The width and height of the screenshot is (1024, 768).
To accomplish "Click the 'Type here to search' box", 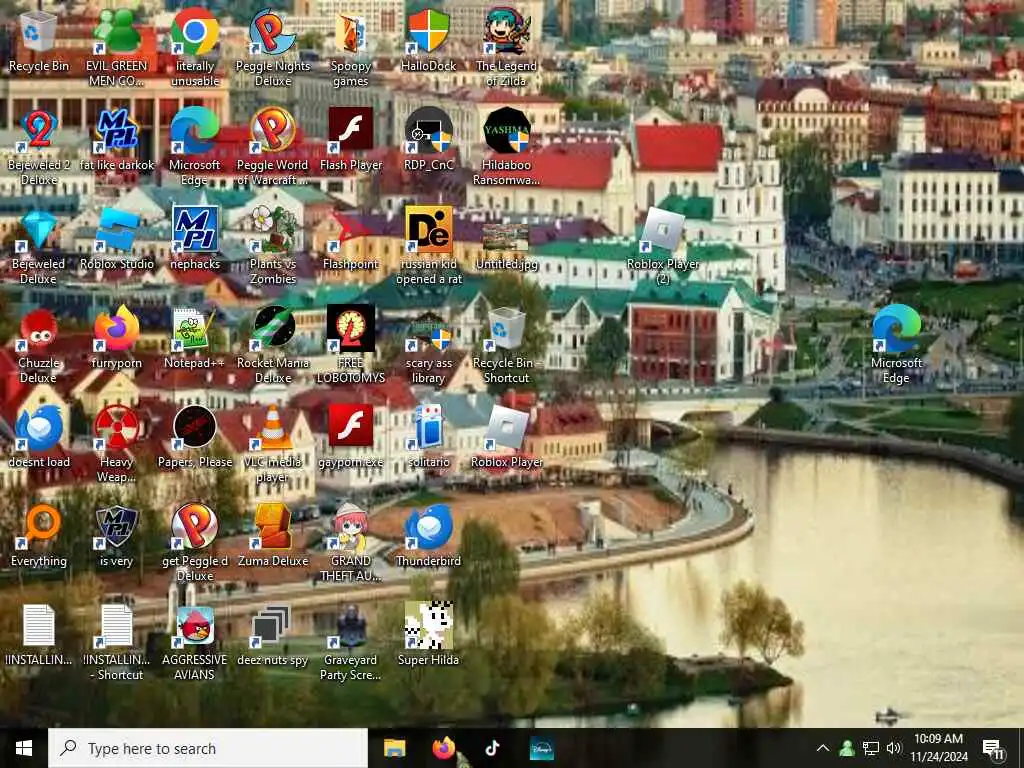I will [208, 748].
